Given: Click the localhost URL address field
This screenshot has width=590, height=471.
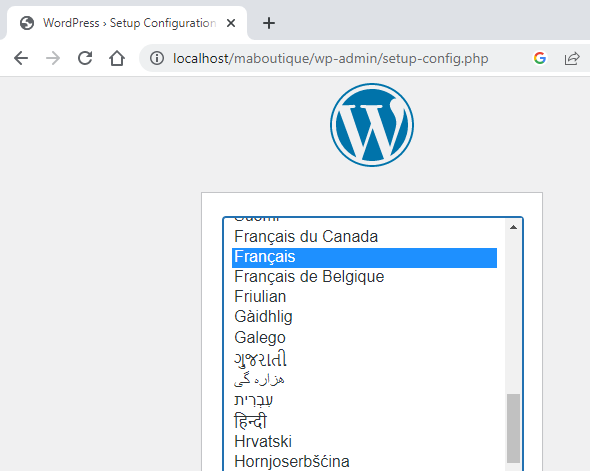Looking at the screenshot, I should [331, 58].
